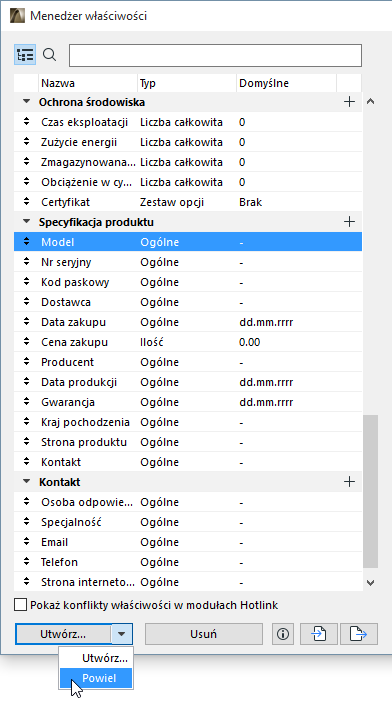Click the Brak default value of Certyfikat
The image size is (392, 701).
[250, 202]
